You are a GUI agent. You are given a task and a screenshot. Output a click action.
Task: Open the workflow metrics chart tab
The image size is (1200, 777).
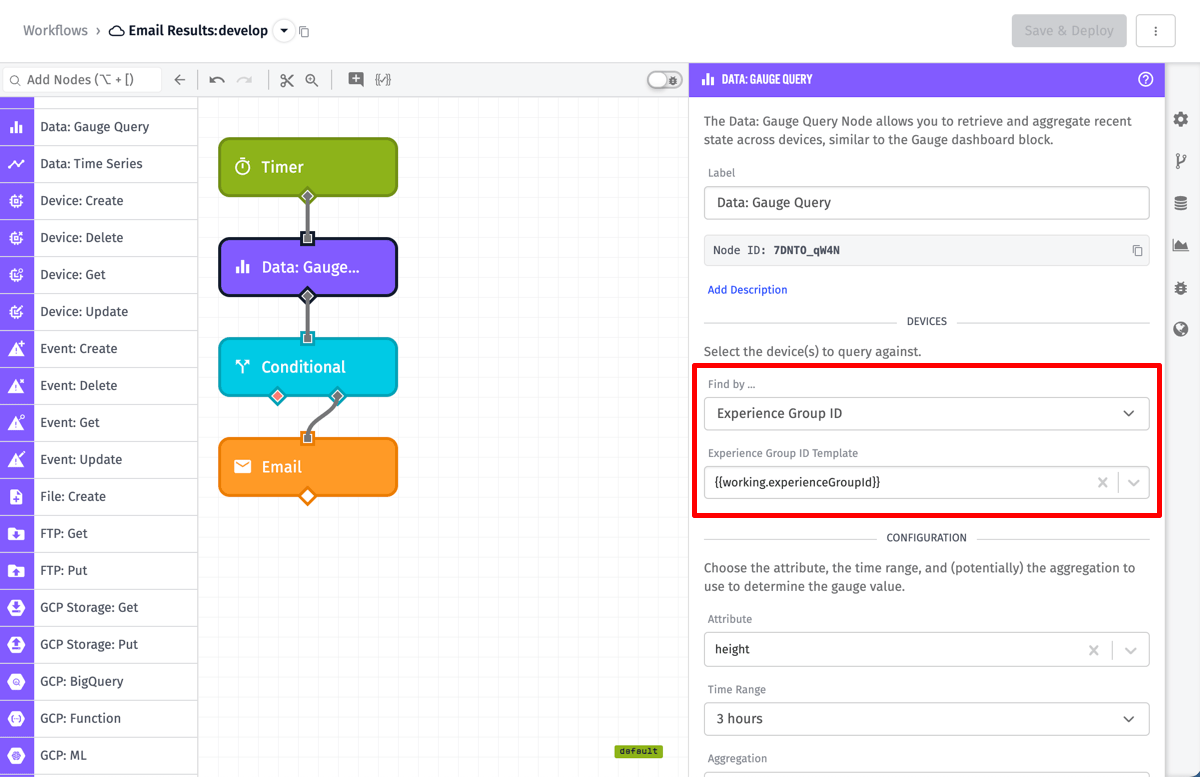tap(1181, 245)
